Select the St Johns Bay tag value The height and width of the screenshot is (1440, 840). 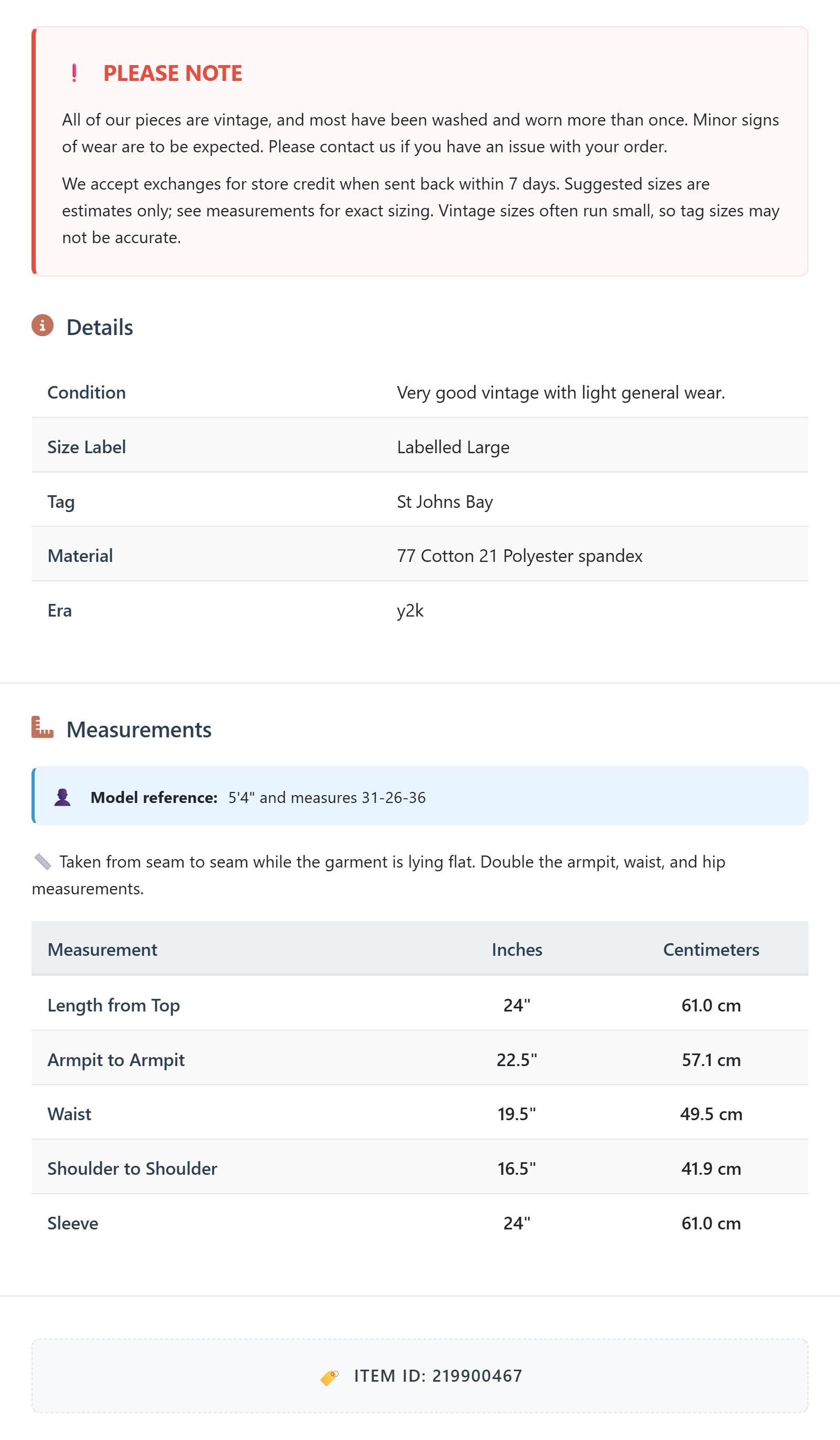pos(445,502)
